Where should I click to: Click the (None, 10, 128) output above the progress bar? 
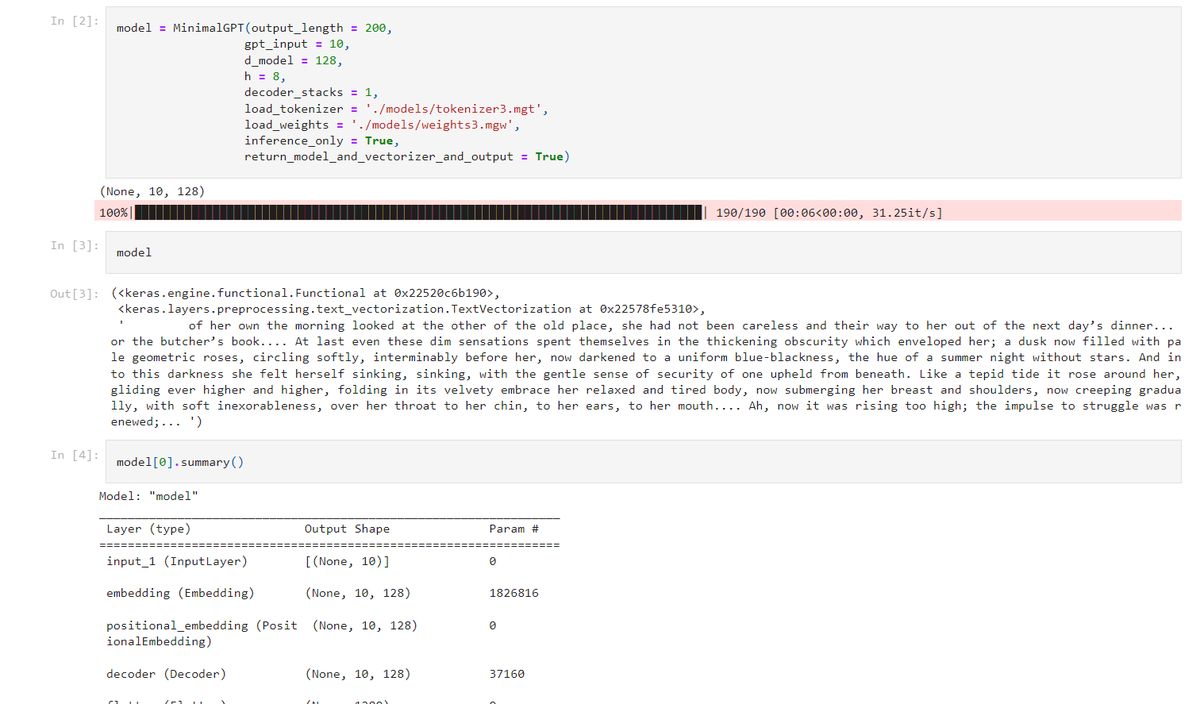pos(153,191)
